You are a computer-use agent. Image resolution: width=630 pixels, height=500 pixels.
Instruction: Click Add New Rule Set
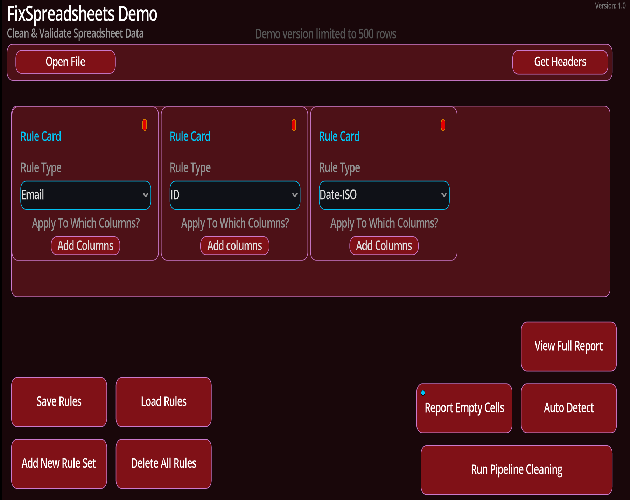tap(59, 463)
